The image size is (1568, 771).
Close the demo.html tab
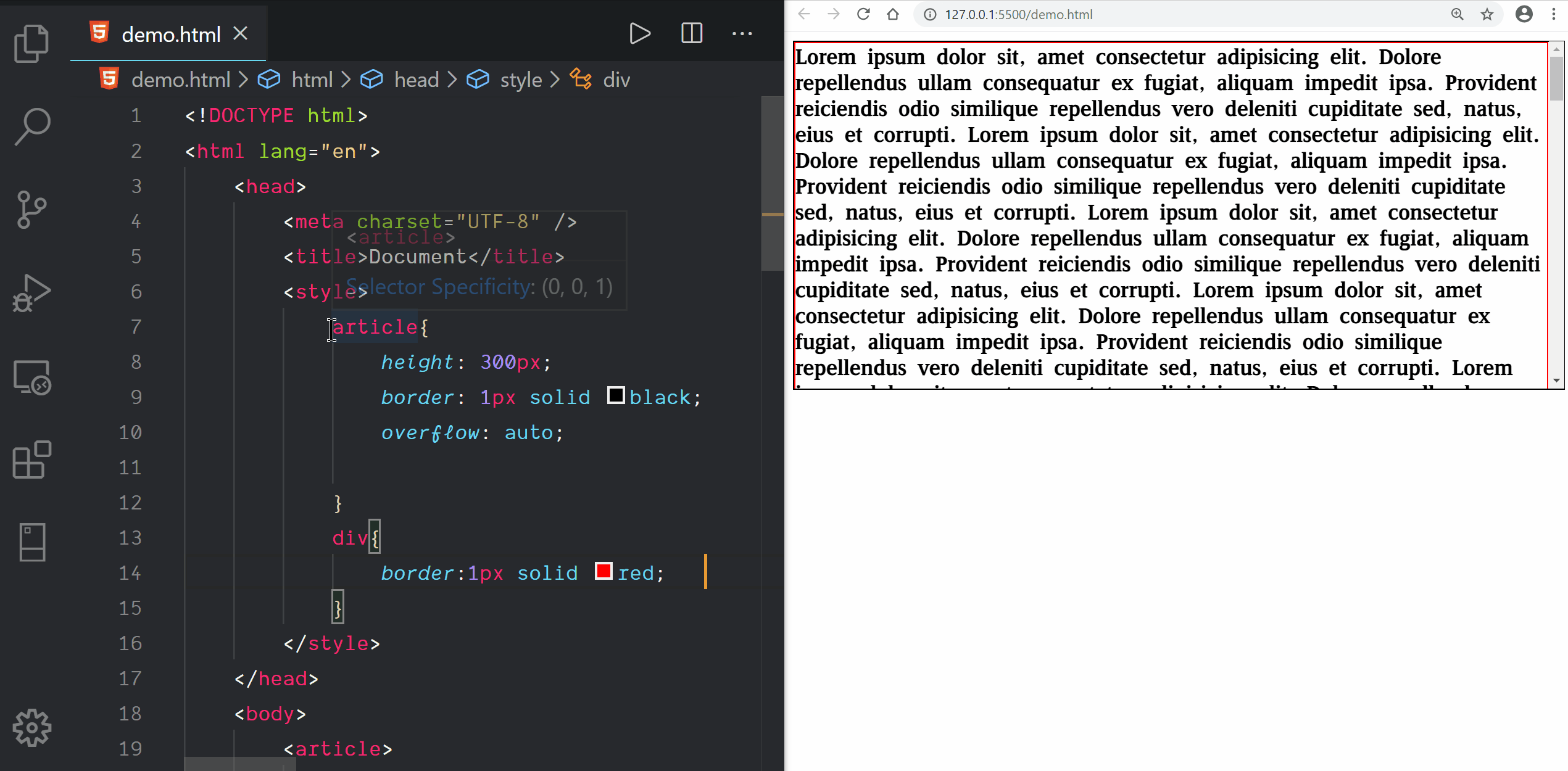(241, 33)
